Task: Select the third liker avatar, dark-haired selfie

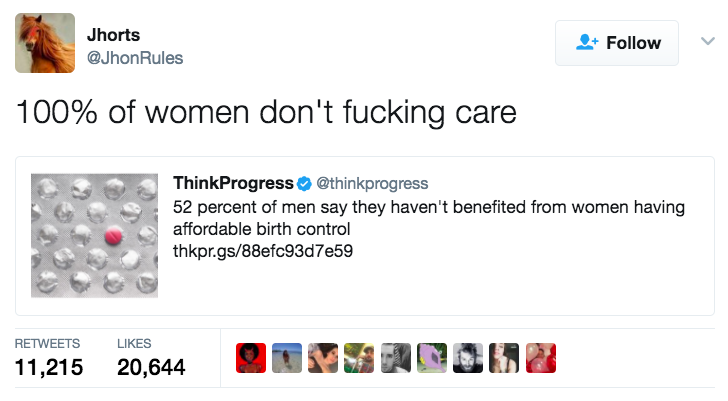Action: pyautogui.click(x=323, y=358)
